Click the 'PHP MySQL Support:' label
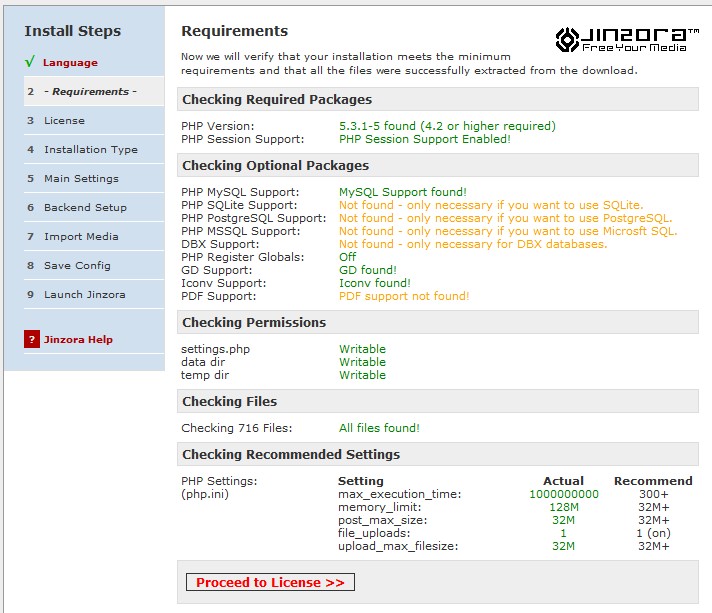Viewport: 712px width, 613px height. (240, 193)
